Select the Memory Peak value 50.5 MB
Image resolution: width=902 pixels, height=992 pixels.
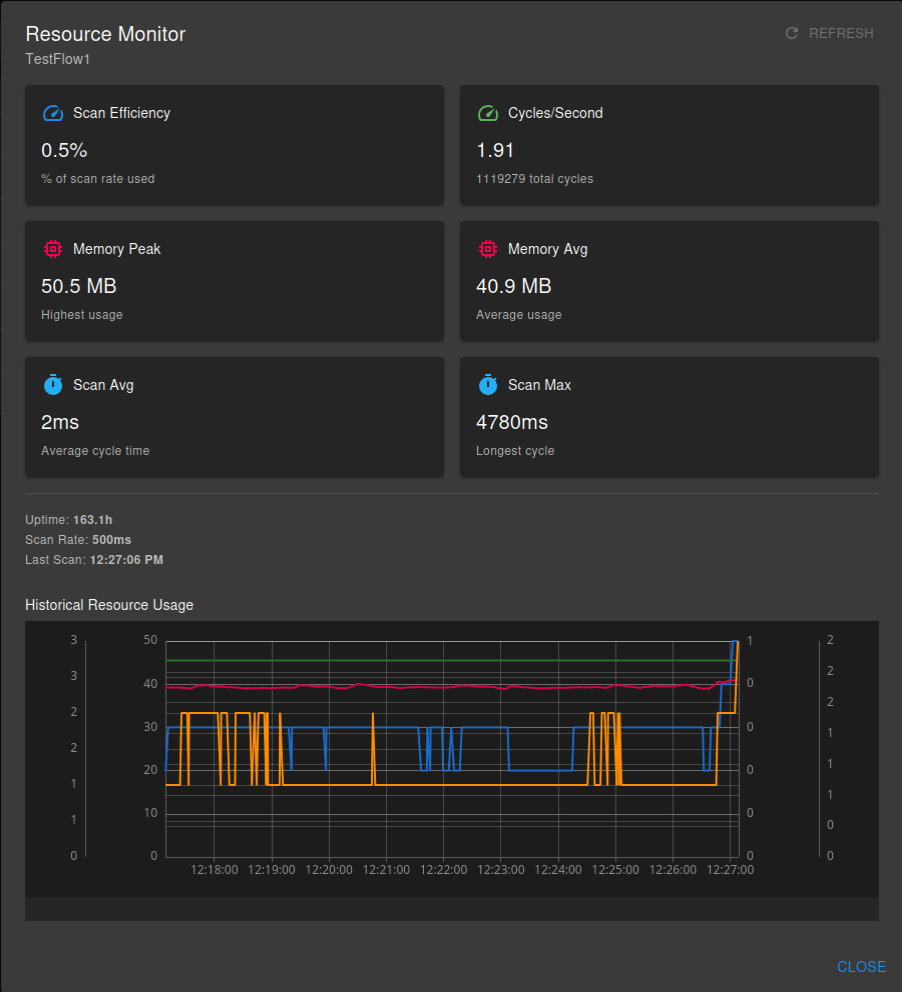[79, 286]
